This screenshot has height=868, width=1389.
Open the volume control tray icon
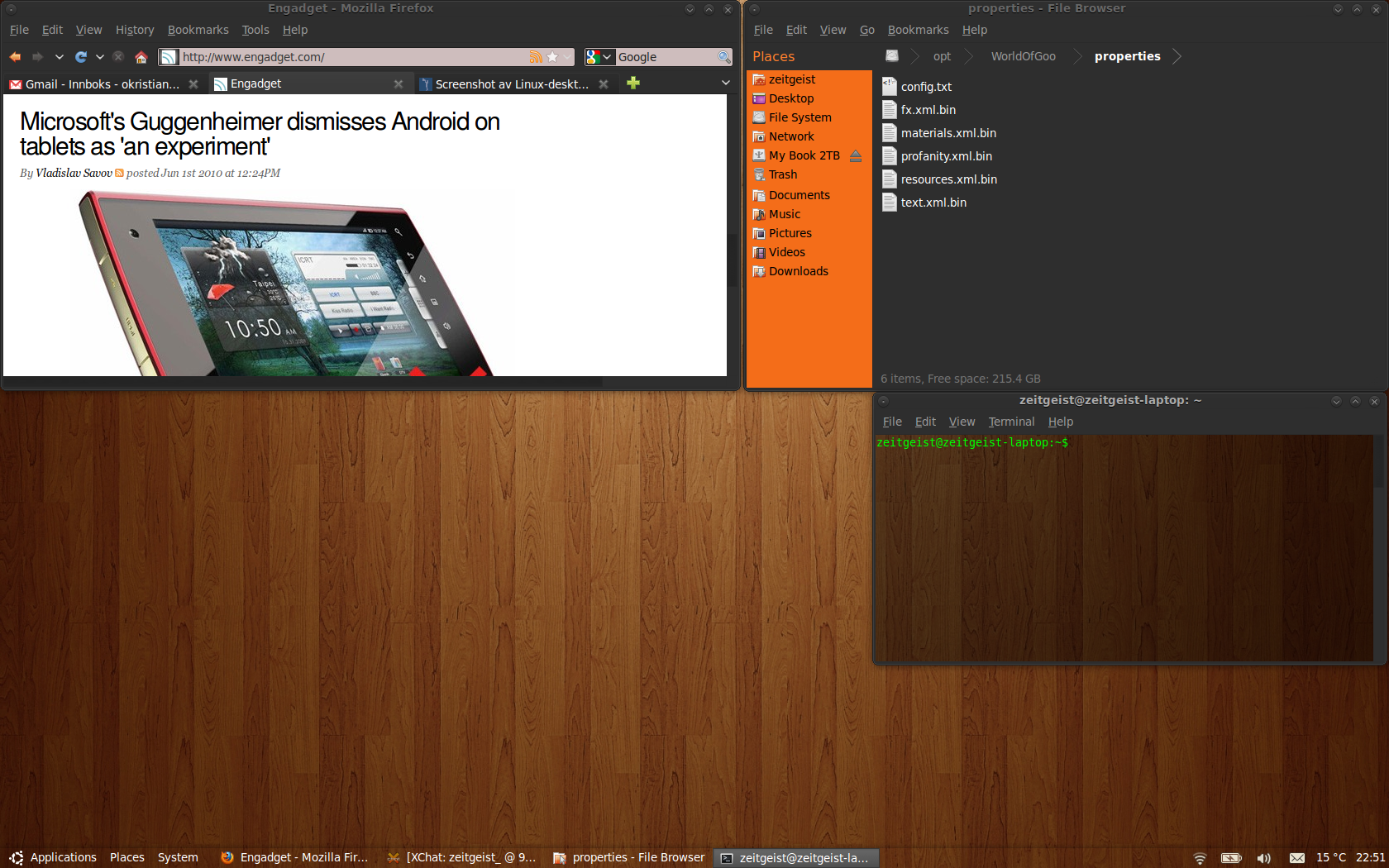click(1263, 858)
